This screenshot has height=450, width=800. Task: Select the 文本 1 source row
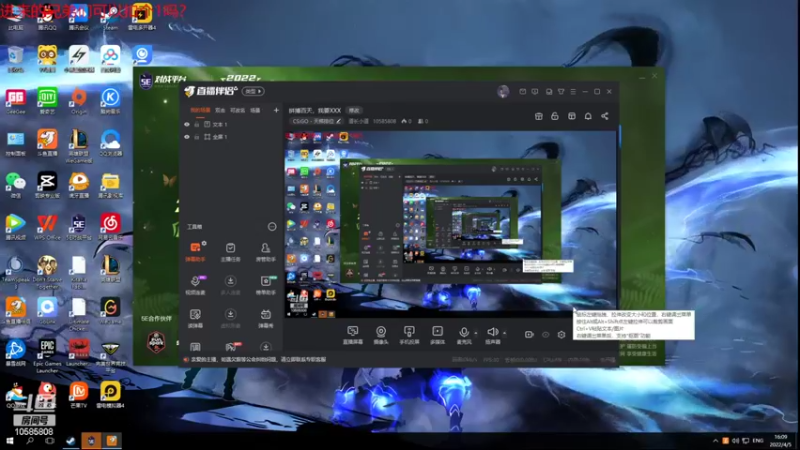231,124
